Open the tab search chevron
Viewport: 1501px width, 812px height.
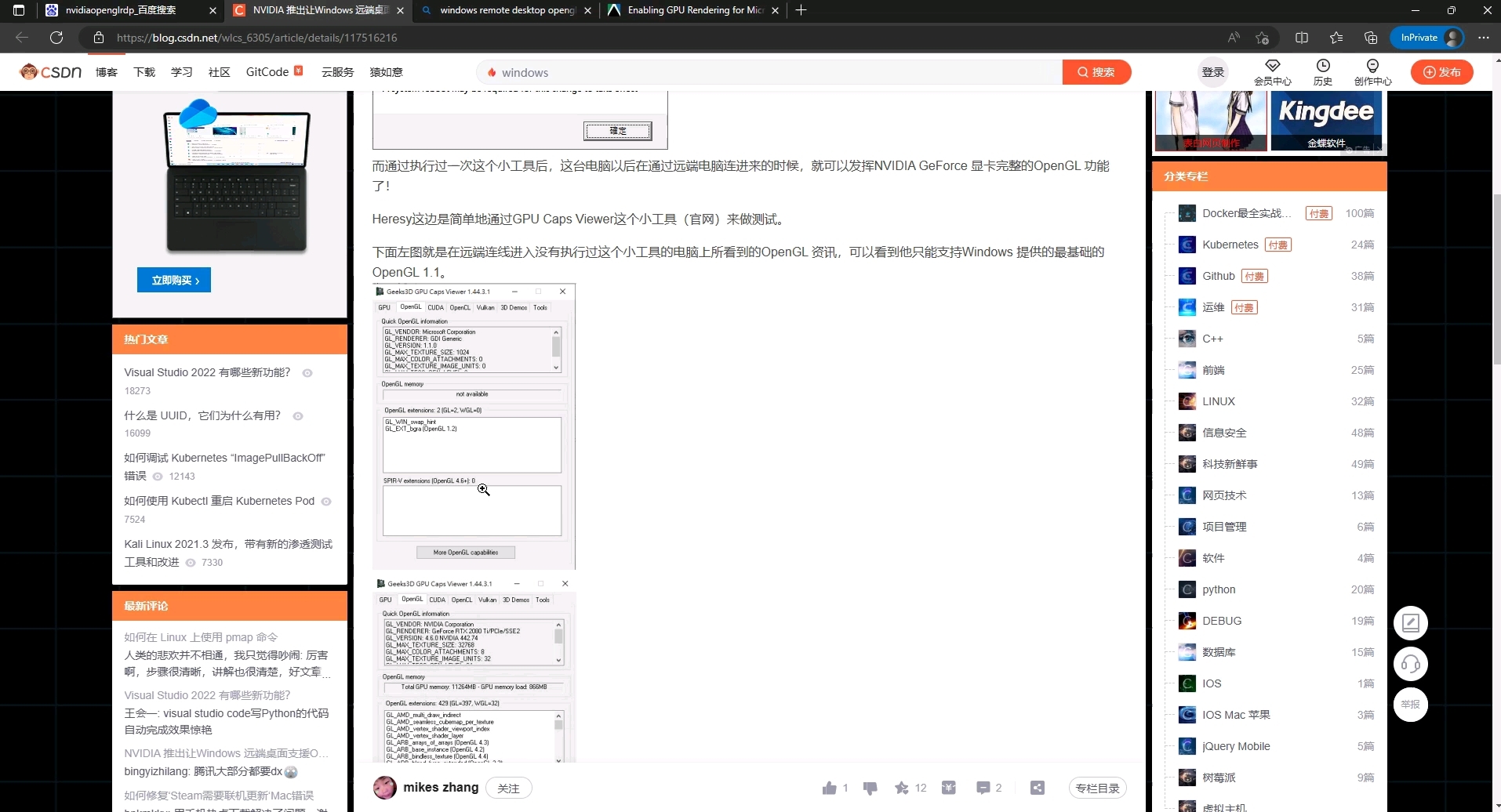pos(19,10)
